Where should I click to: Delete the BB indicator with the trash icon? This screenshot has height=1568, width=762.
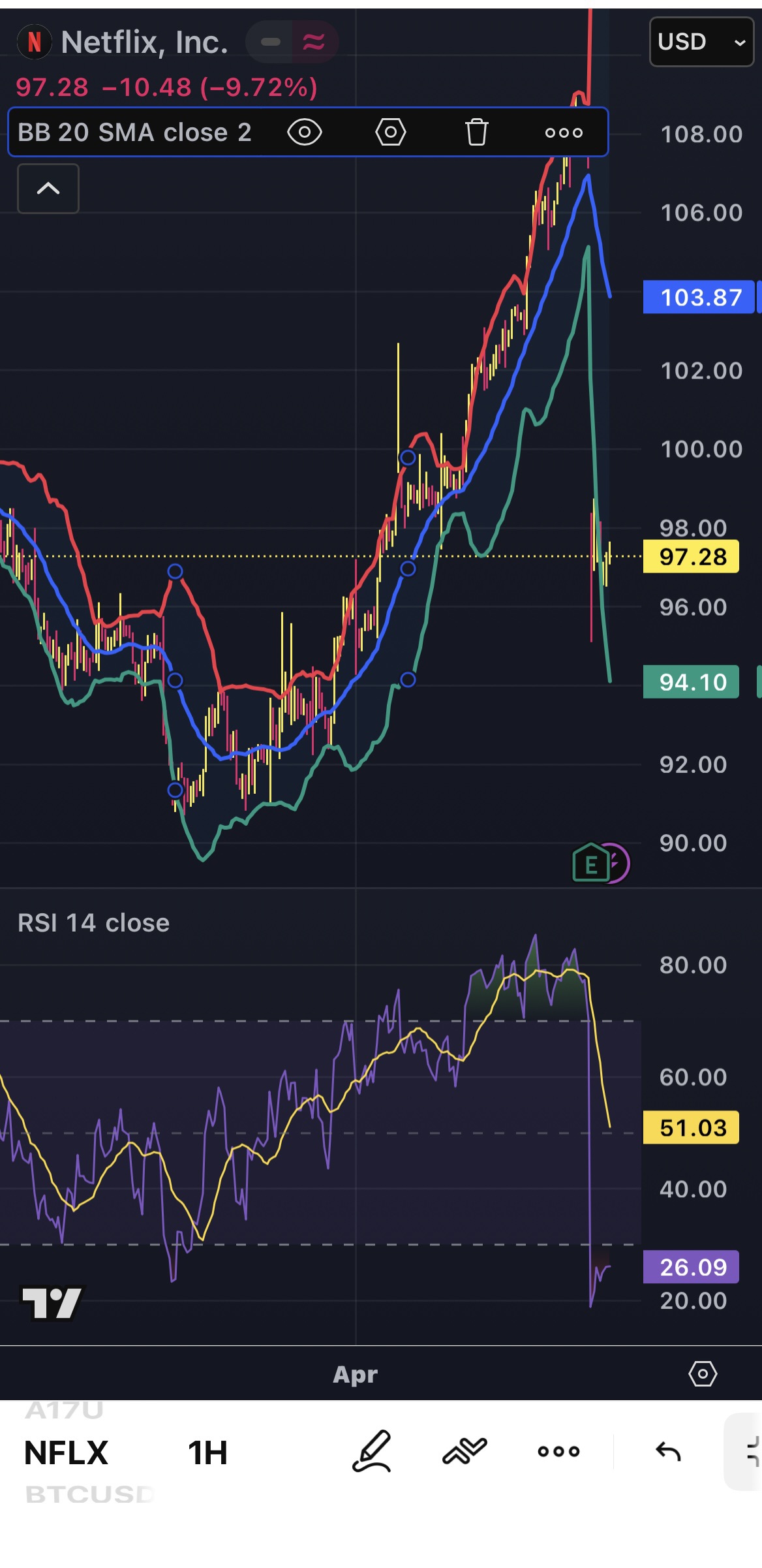pyautogui.click(x=476, y=133)
